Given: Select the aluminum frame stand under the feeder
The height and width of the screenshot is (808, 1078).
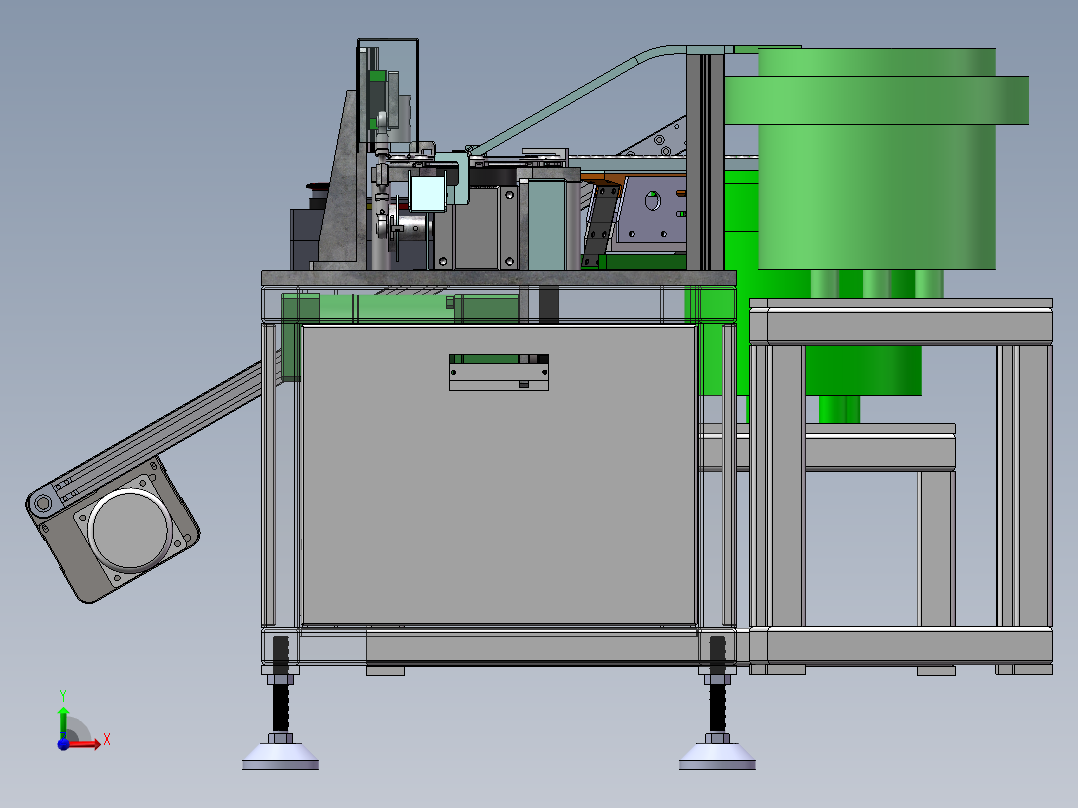Looking at the screenshot, I should coord(901,486).
